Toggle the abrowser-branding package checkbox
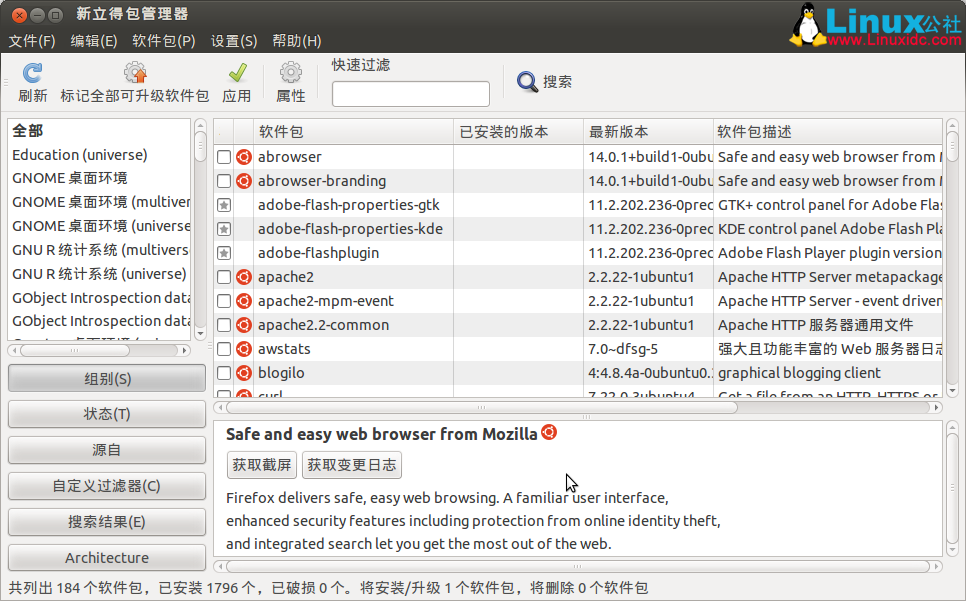Viewport: 966px width, 601px height. tap(224, 181)
